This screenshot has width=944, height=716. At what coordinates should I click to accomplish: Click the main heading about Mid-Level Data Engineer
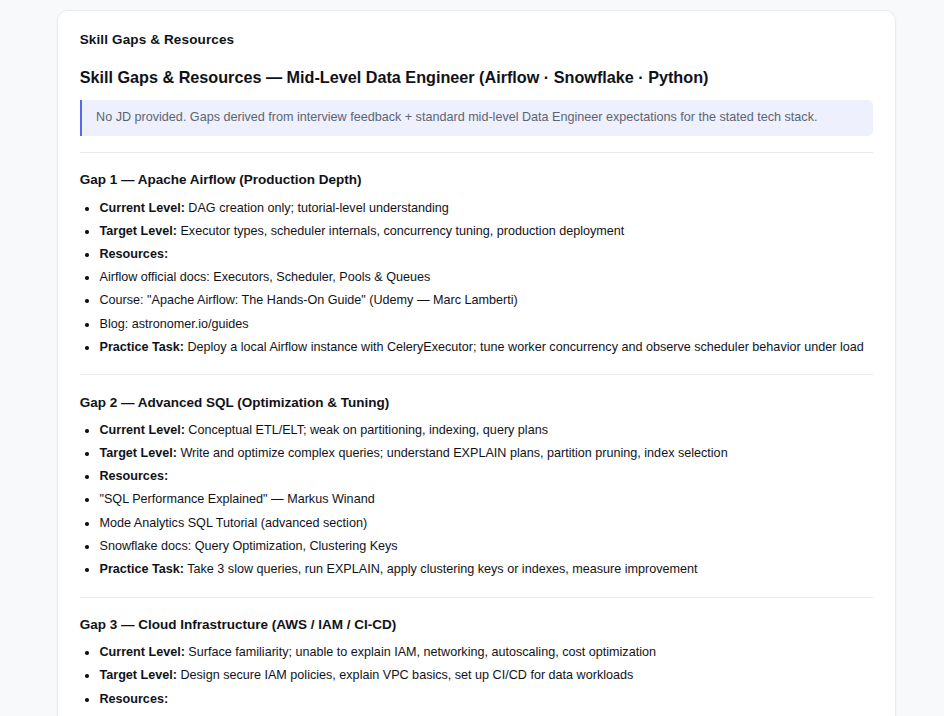pos(394,78)
